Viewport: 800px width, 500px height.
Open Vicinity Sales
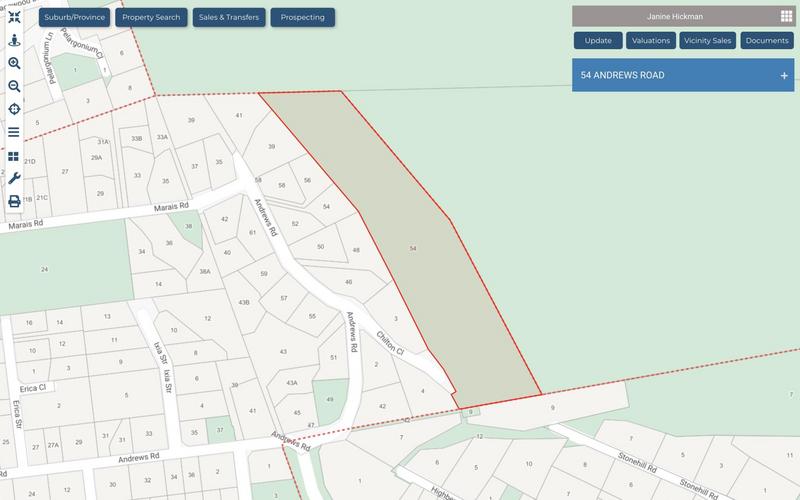[706, 41]
